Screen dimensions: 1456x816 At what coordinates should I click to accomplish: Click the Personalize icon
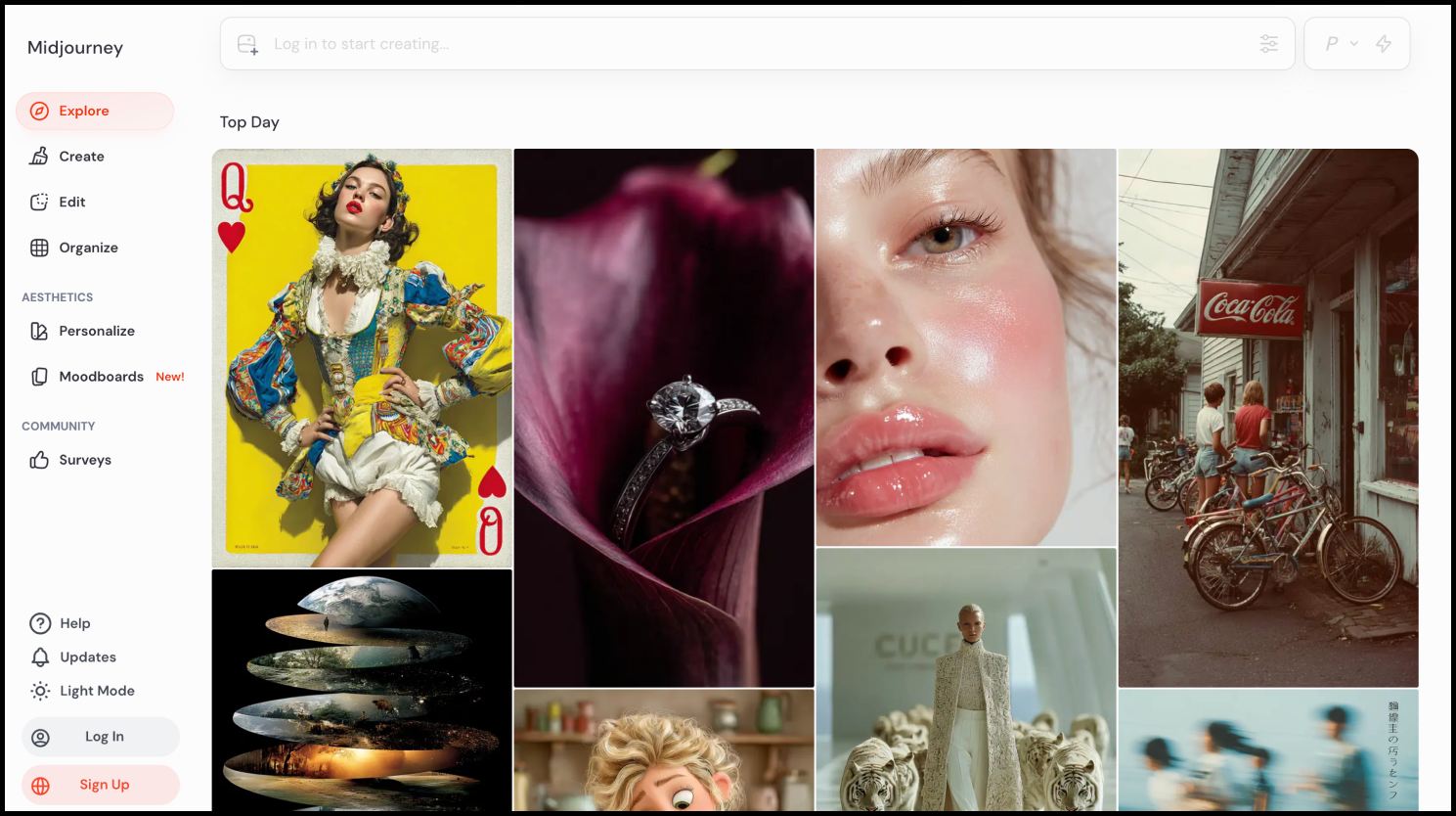click(39, 332)
